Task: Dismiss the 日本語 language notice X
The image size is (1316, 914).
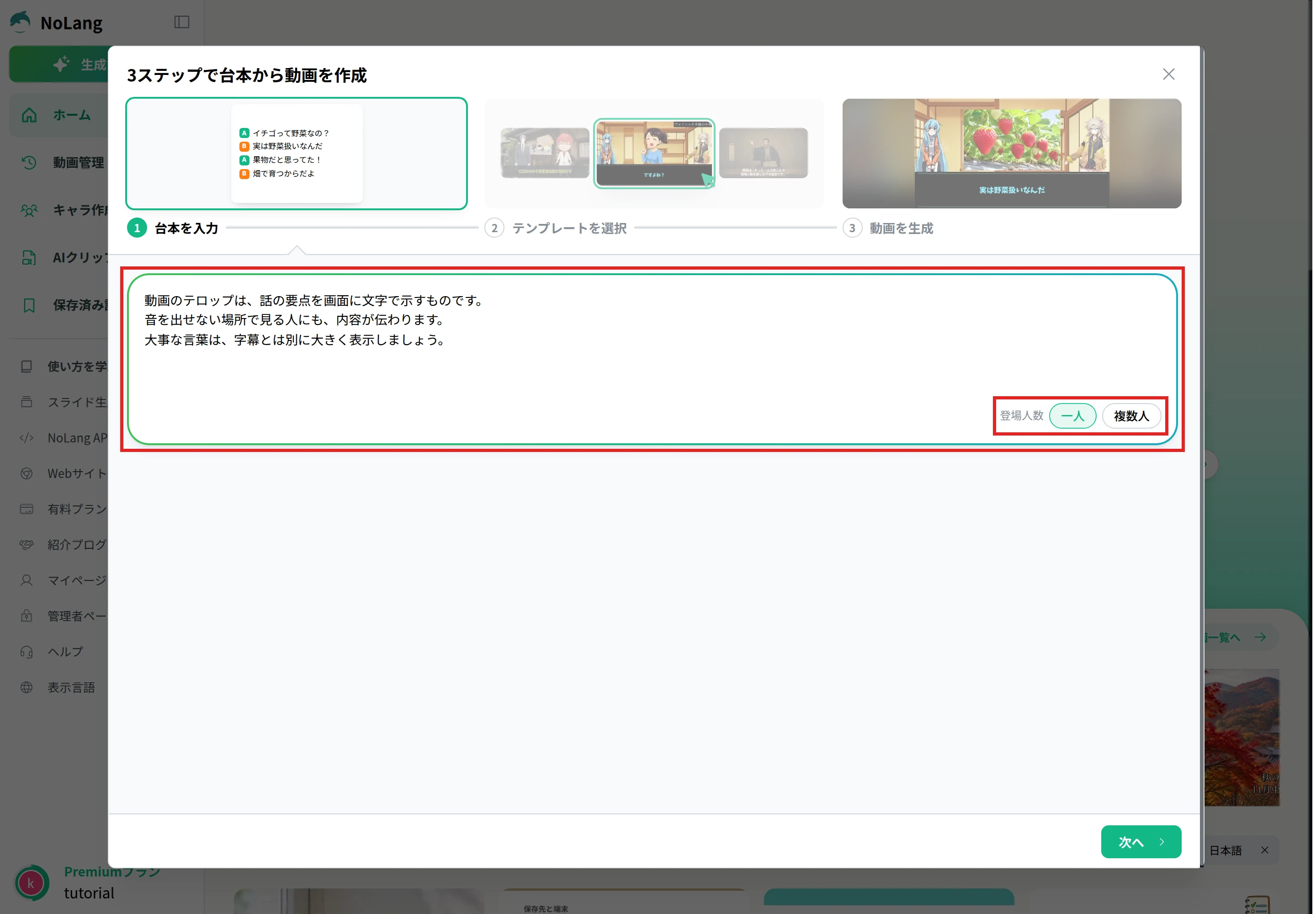Action: point(1264,850)
